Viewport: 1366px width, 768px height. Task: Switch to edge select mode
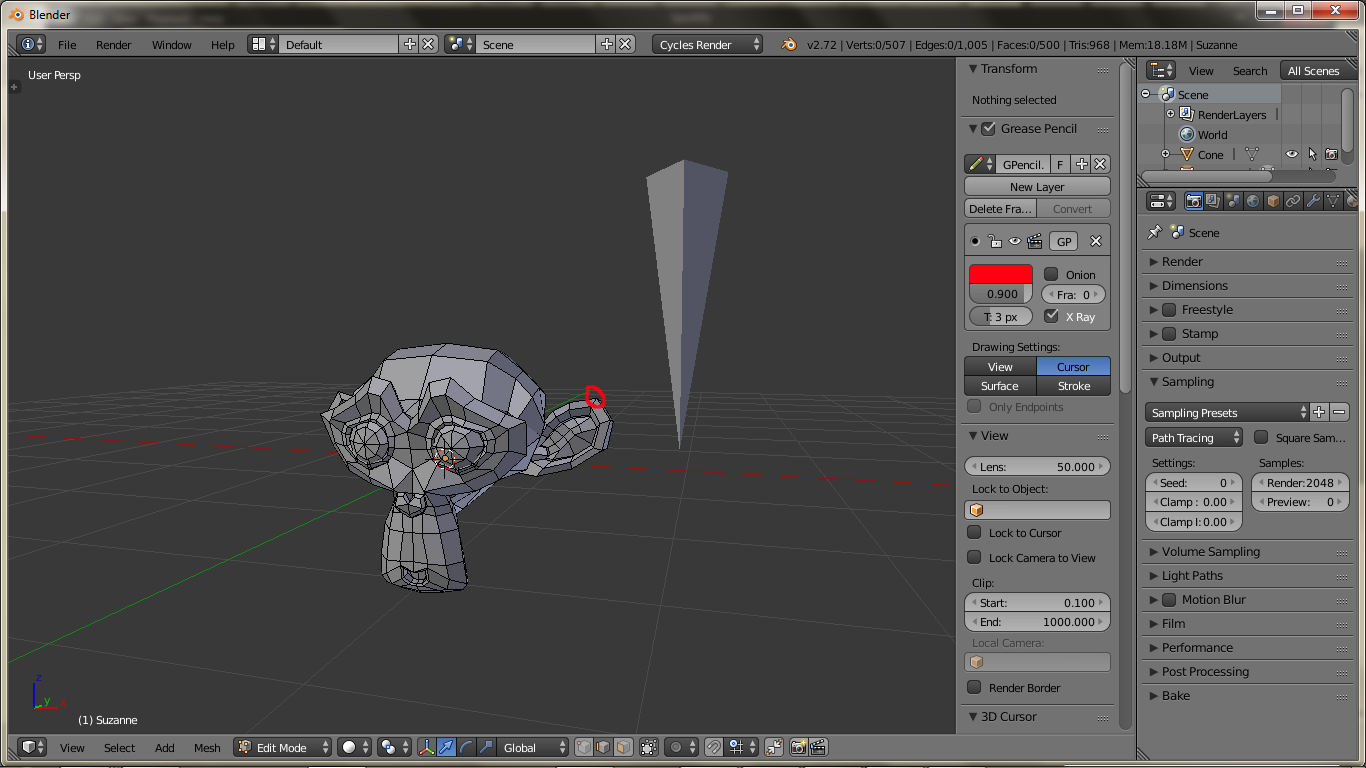[x=603, y=747]
